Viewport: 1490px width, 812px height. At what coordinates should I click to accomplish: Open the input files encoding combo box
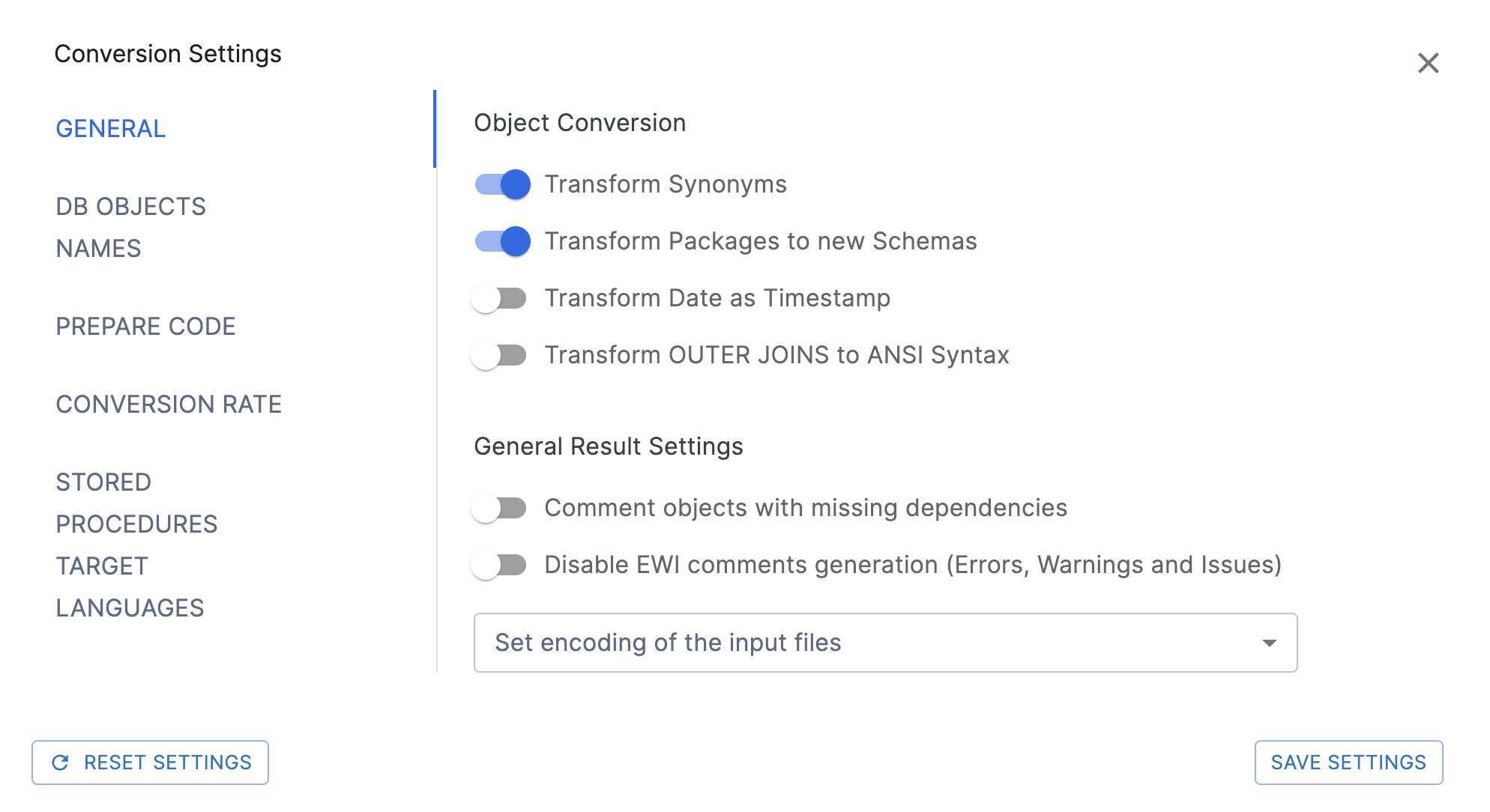pos(884,643)
